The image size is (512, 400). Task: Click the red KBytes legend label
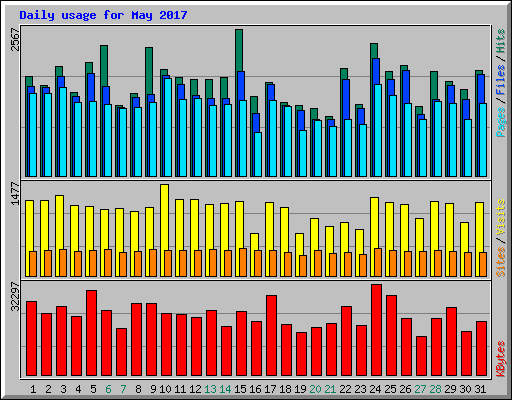(x=501, y=359)
